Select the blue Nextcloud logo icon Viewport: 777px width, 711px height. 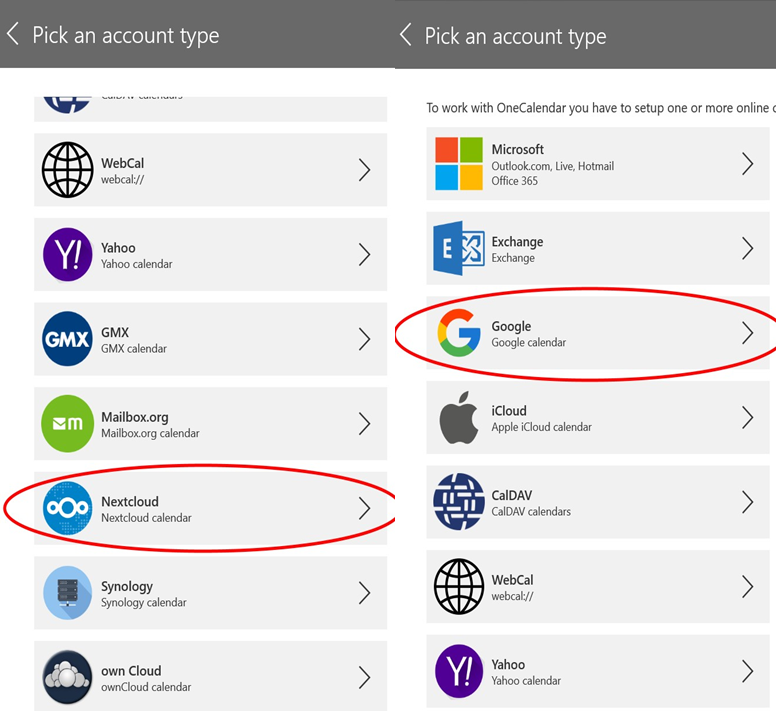pyautogui.click(x=67, y=509)
